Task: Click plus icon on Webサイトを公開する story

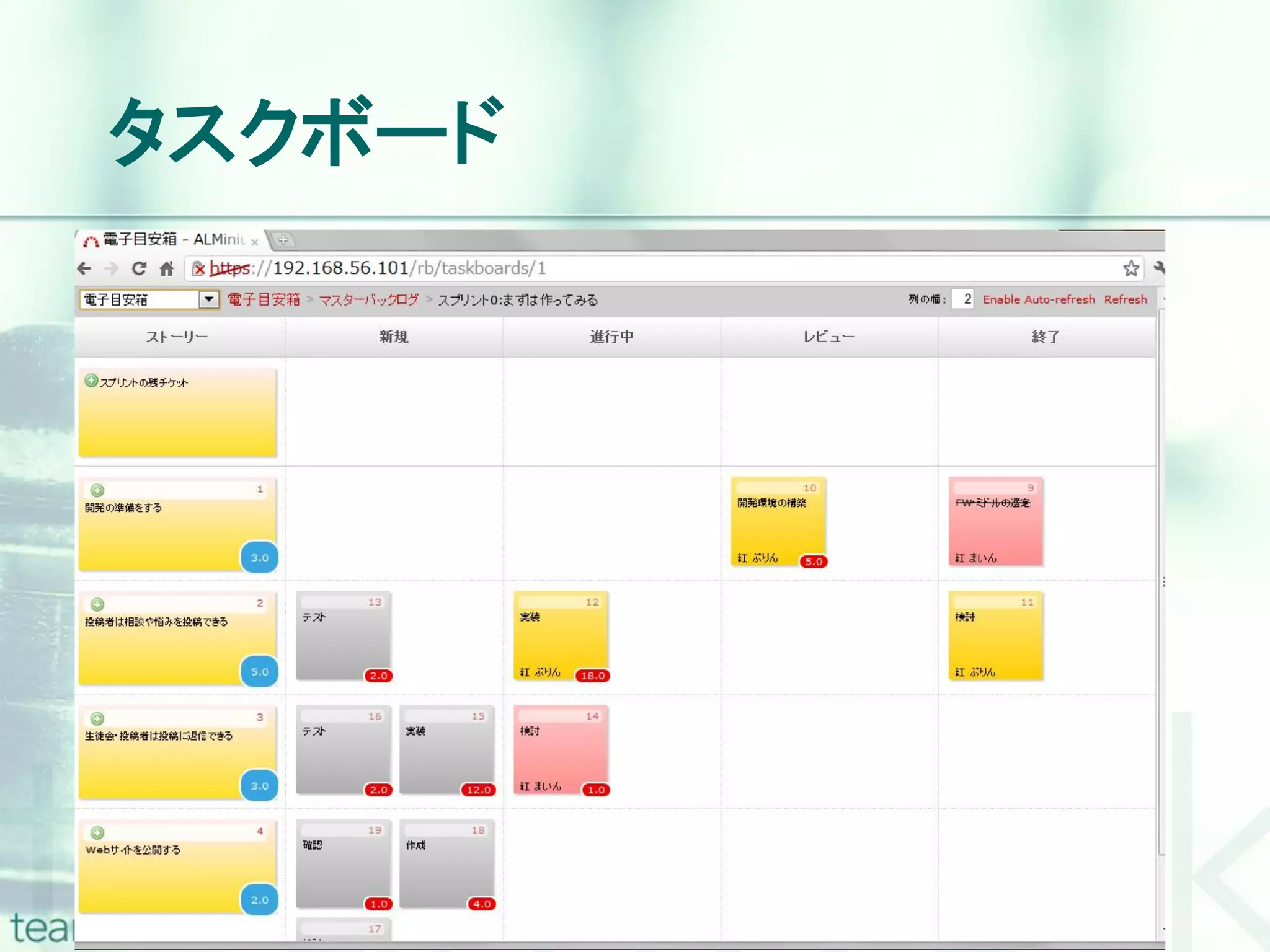Action: click(x=97, y=832)
